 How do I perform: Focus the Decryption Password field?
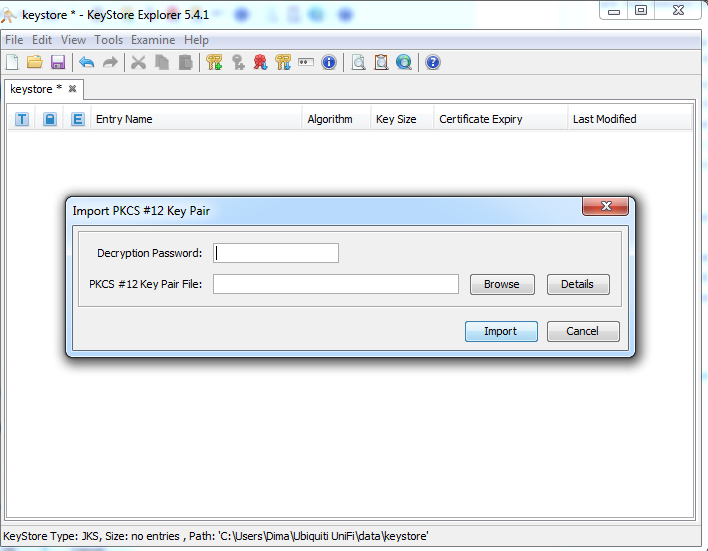pos(276,253)
